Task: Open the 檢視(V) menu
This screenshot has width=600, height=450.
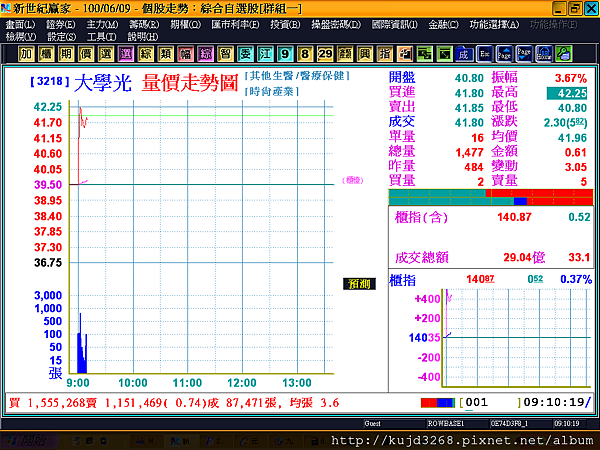Action: (21, 37)
